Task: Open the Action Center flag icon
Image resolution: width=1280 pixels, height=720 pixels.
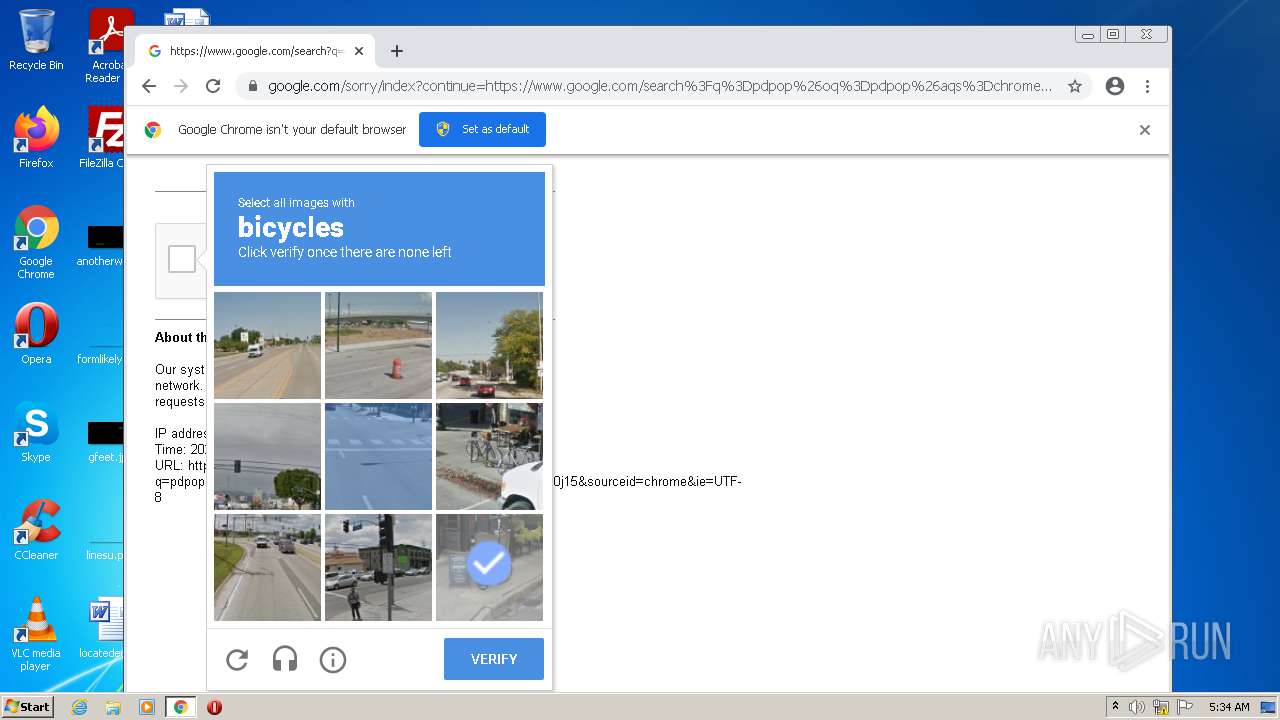Action: [1183, 707]
